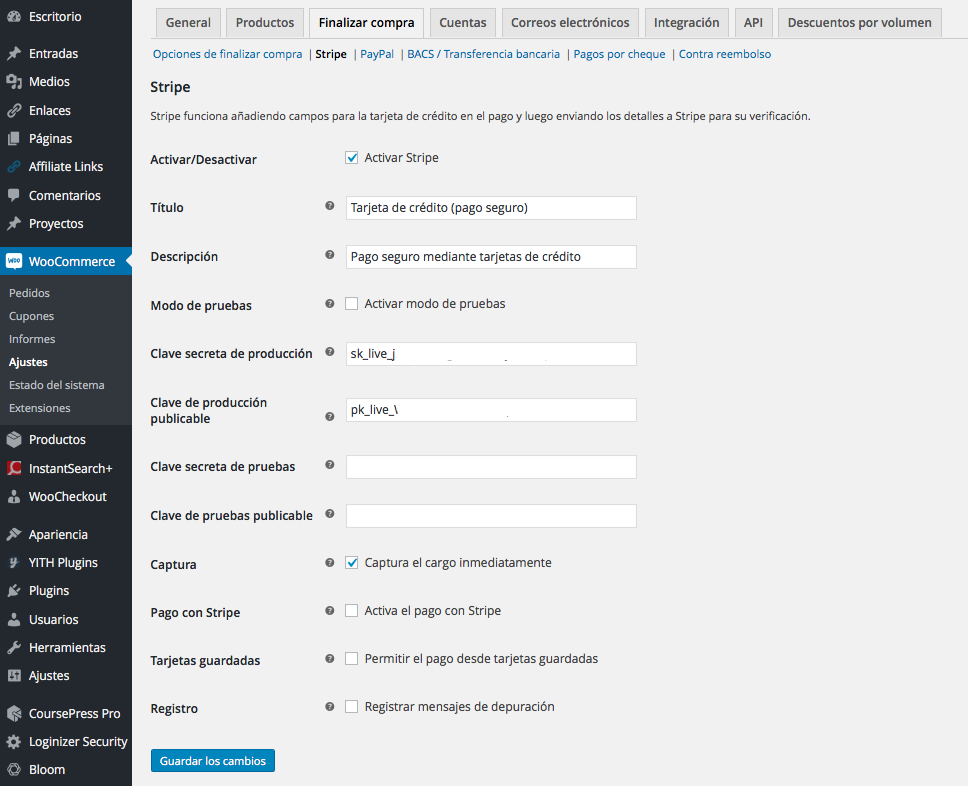Click the WooCommerce logo icon
The image size is (968, 786).
[14, 261]
